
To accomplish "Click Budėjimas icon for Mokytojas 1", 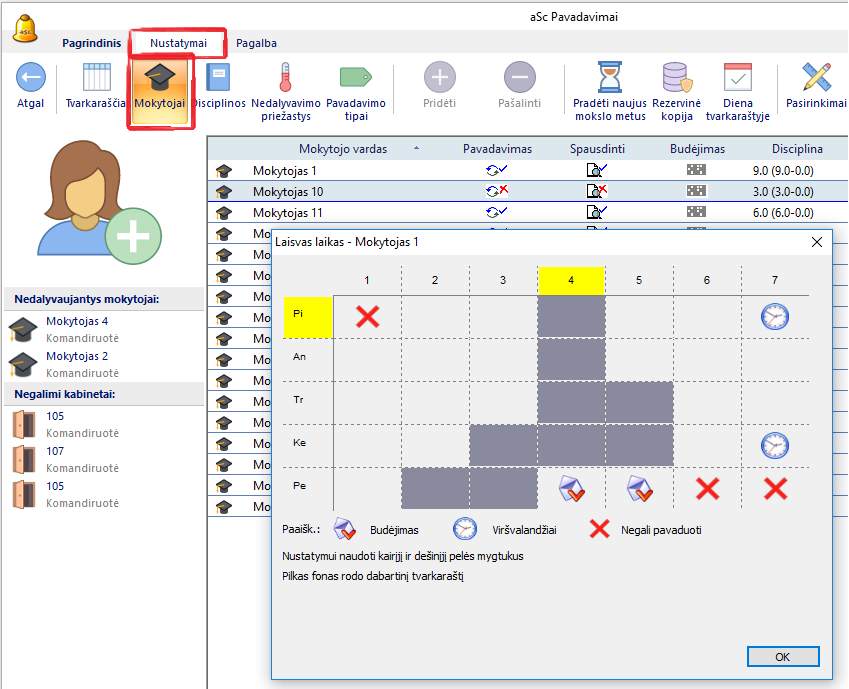I will pyautogui.click(x=696, y=170).
